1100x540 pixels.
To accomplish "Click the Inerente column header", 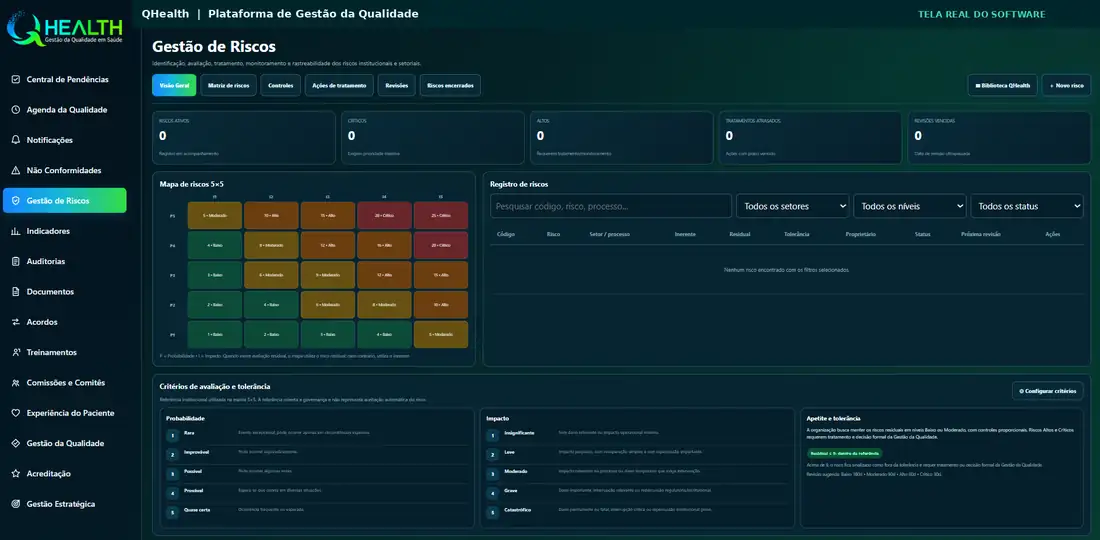I will (685, 234).
